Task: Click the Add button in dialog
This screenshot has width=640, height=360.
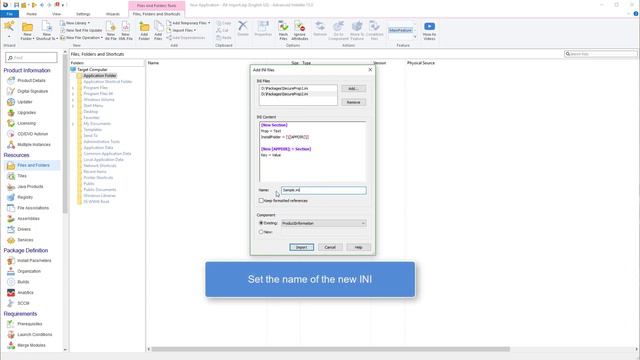Action: point(353,89)
